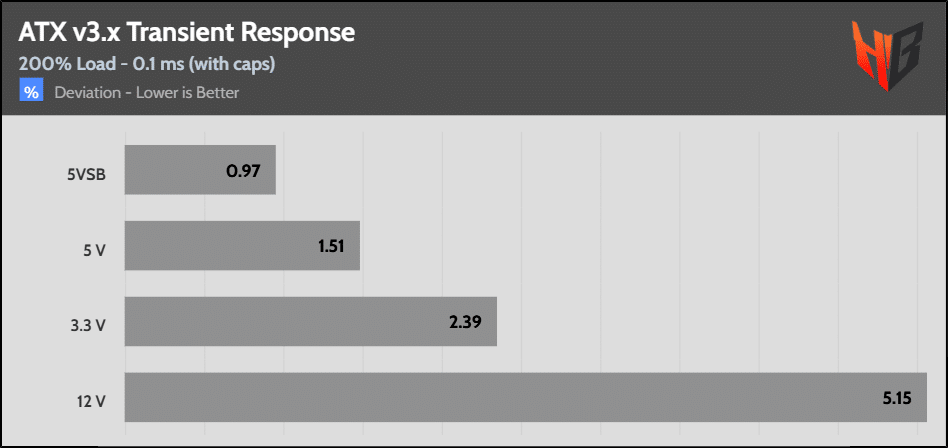The image size is (948, 448).
Task: Click the 0.97 value label
Action: [243, 170]
